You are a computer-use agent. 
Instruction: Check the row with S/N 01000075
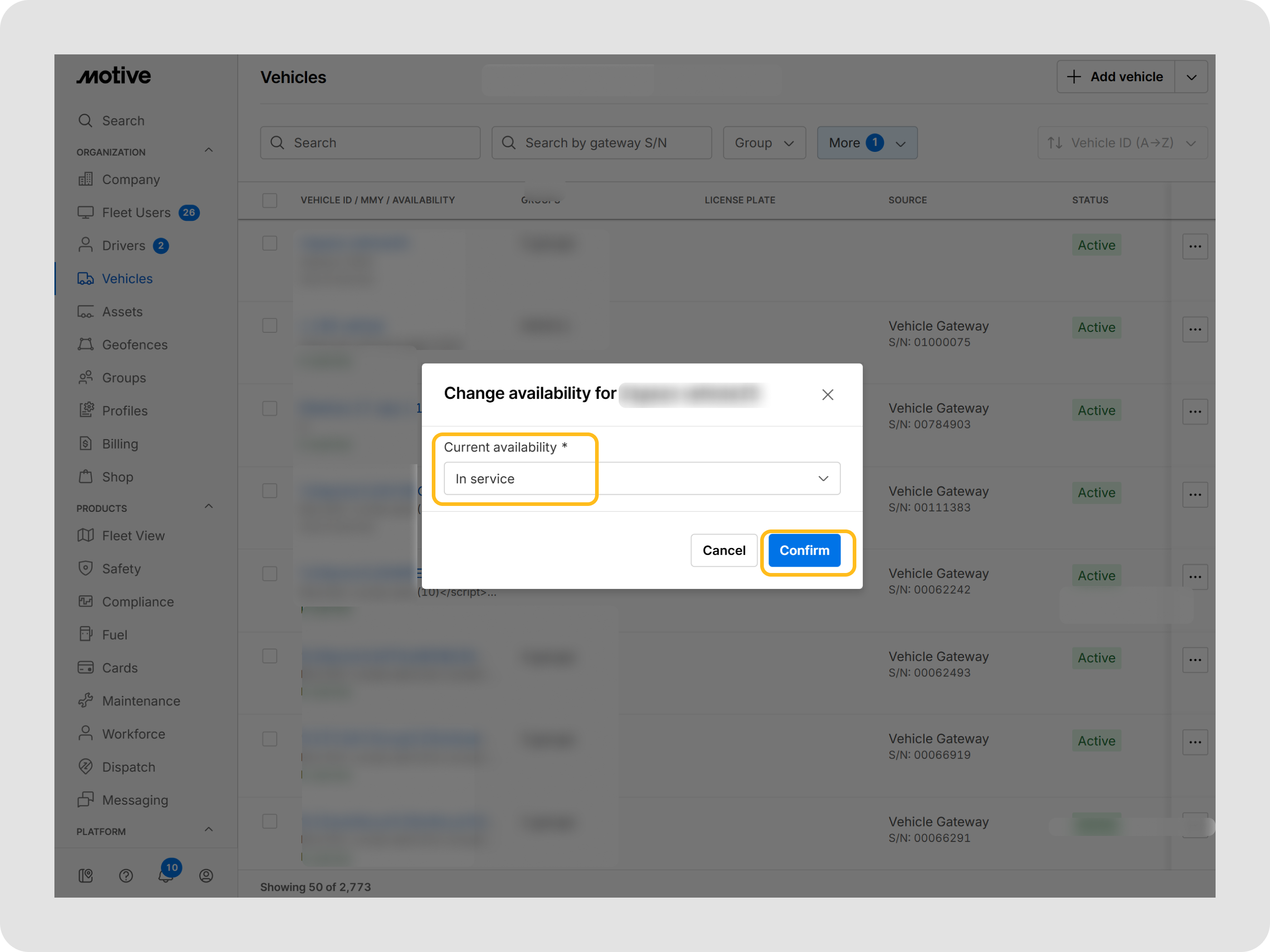tap(270, 325)
